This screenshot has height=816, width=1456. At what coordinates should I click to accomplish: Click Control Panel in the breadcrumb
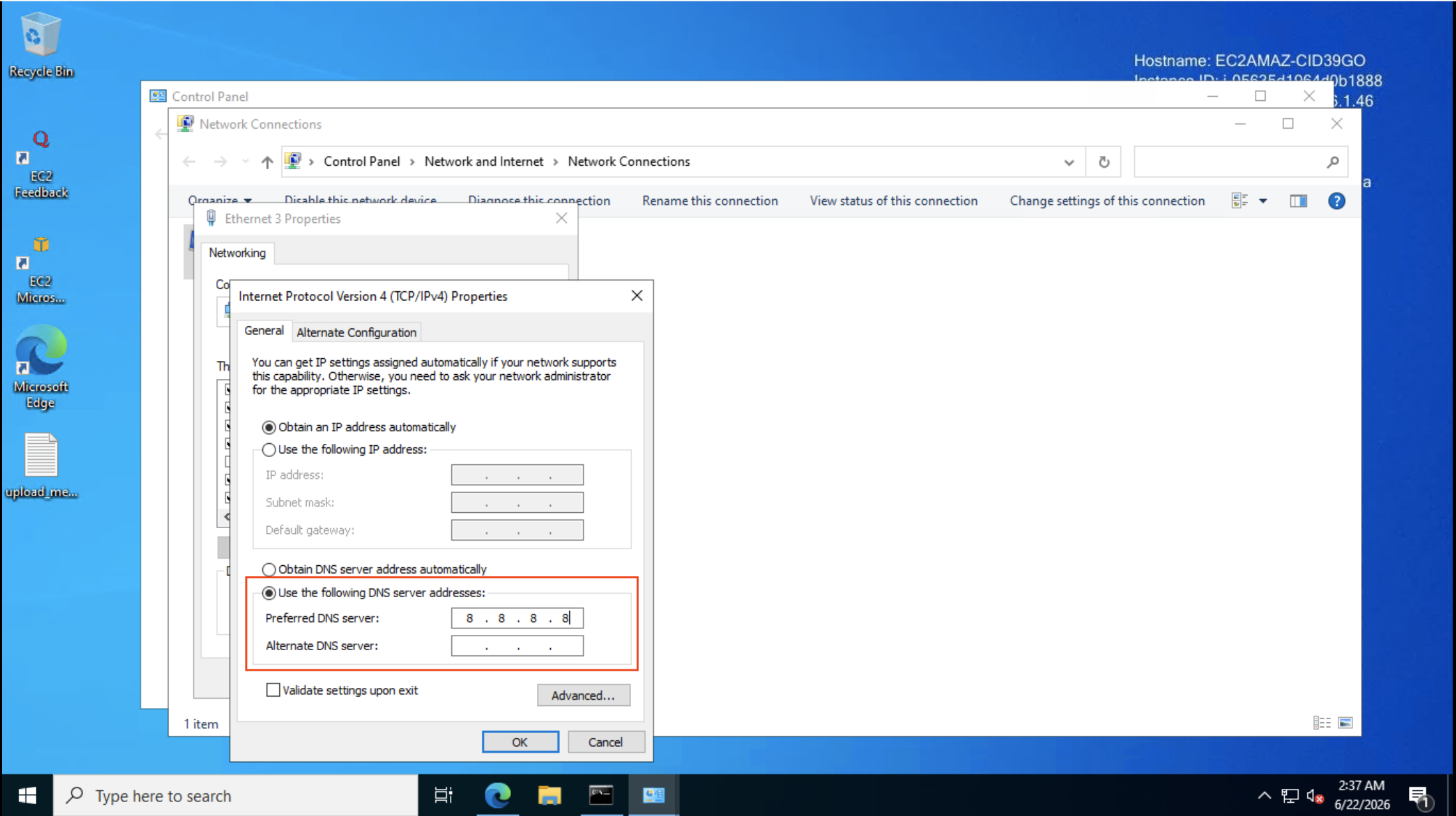pos(362,162)
